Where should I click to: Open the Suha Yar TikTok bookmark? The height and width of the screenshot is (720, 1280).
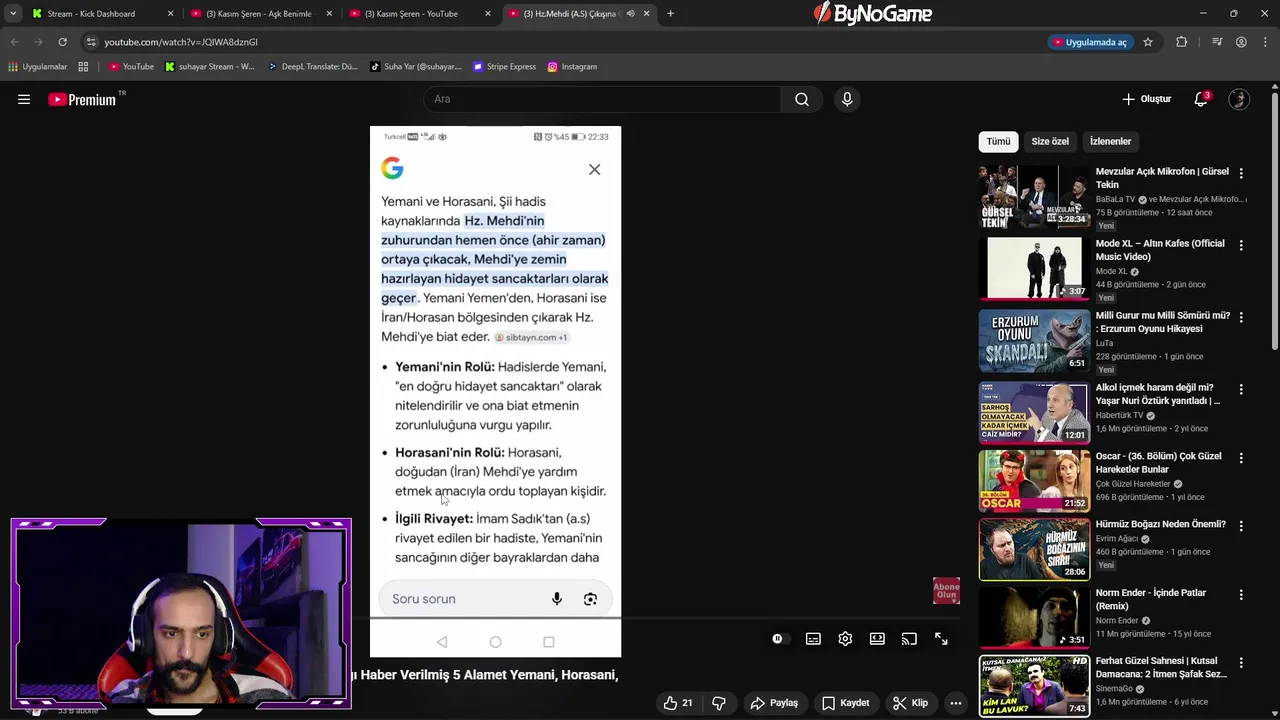(415, 67)
